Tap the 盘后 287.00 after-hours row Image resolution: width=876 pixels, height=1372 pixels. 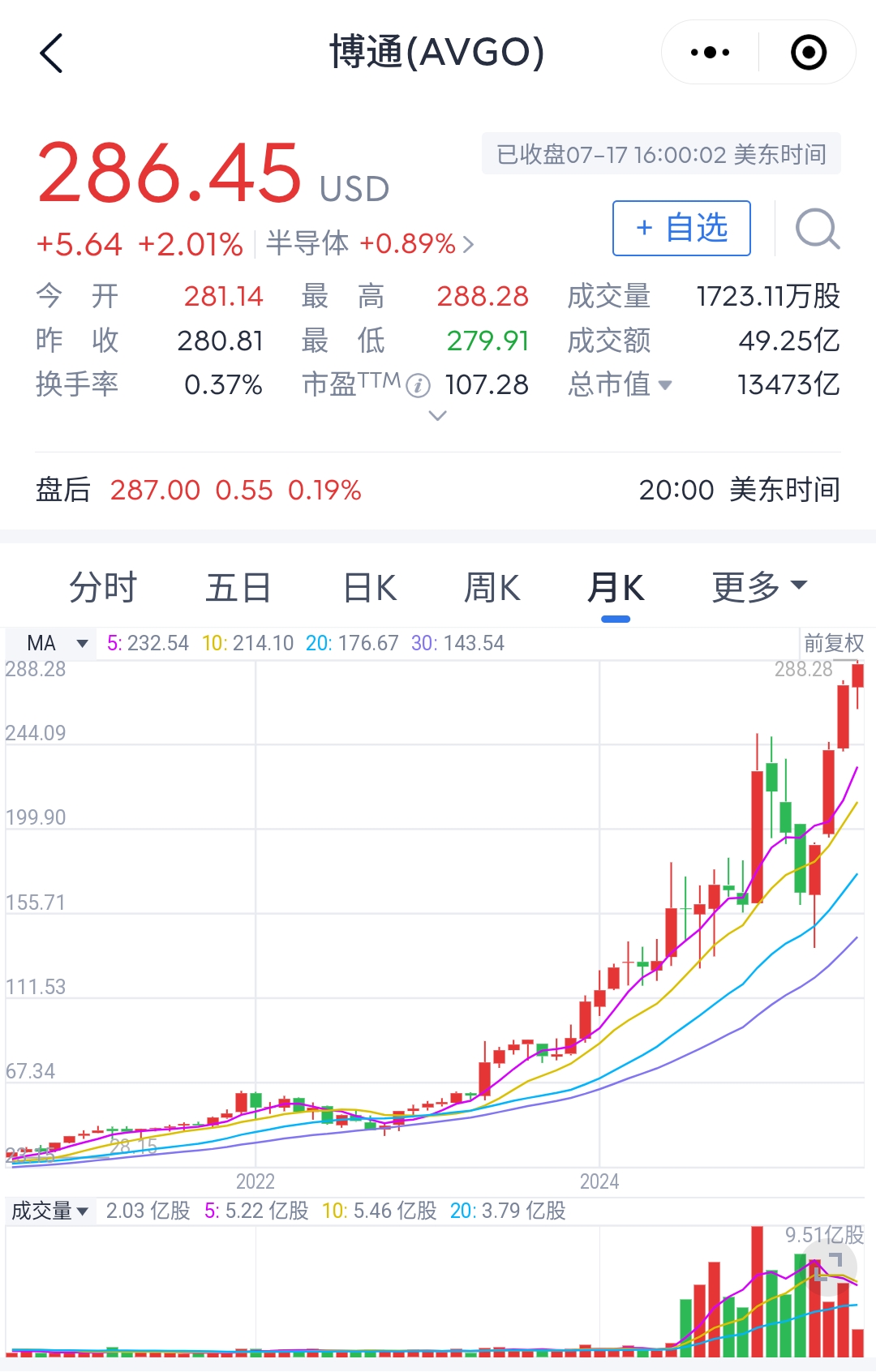pos(438,490)
